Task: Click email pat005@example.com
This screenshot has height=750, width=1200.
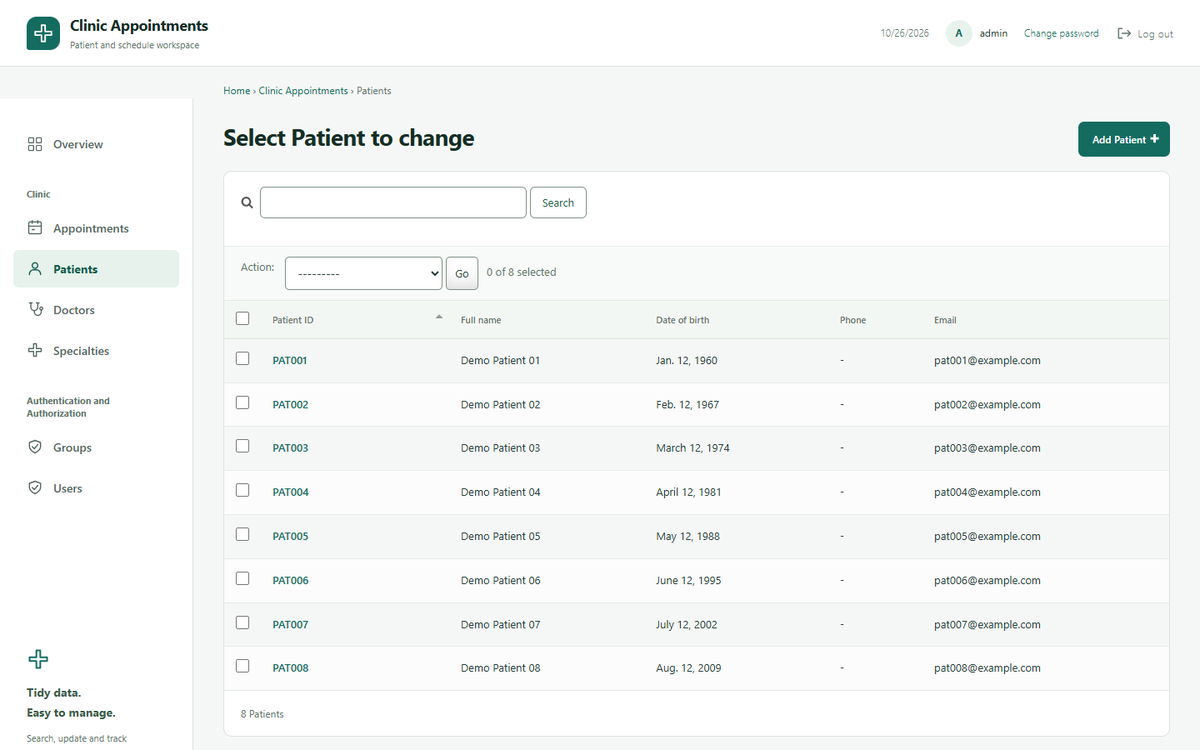Action: pyautogui.click(x=987, y=536)
